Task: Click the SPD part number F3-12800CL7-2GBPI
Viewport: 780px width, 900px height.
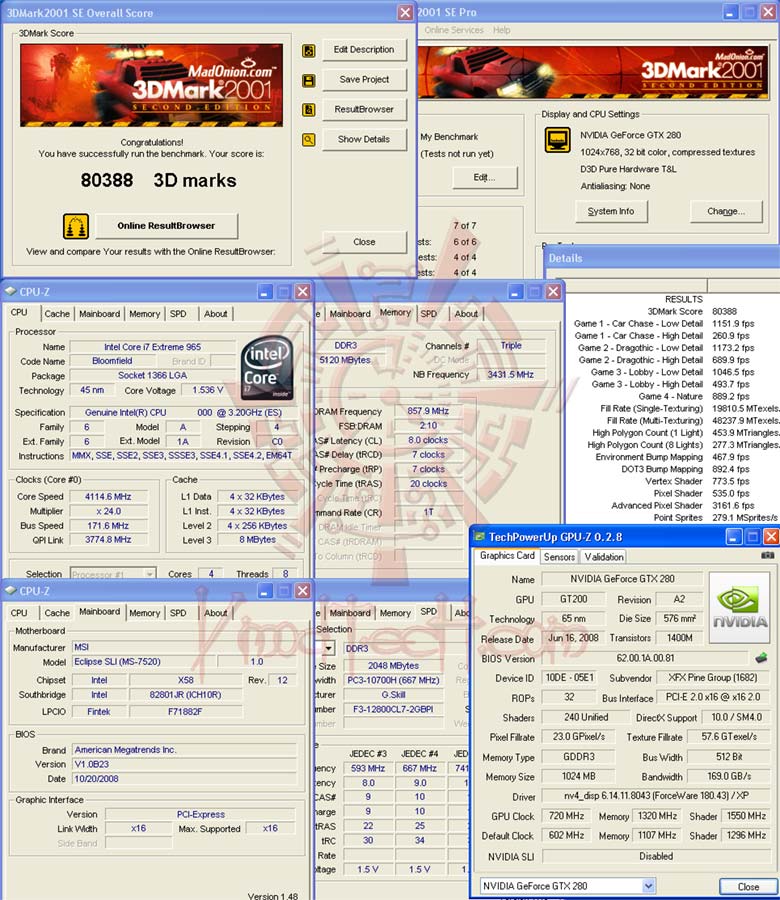Action: (x=393, y=709)
